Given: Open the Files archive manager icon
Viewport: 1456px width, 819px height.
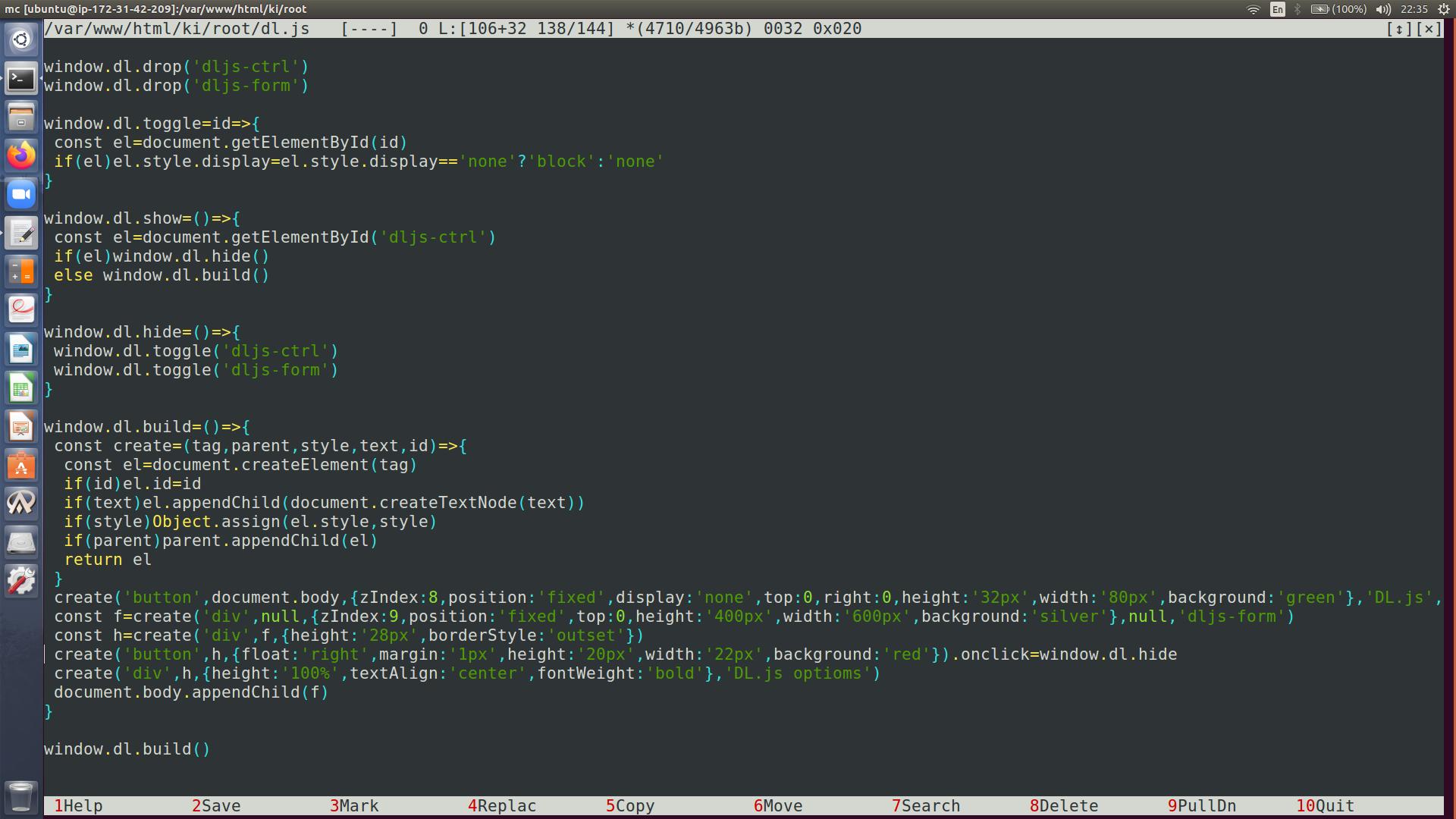Looking at the screenshot, I should point(21,118).
